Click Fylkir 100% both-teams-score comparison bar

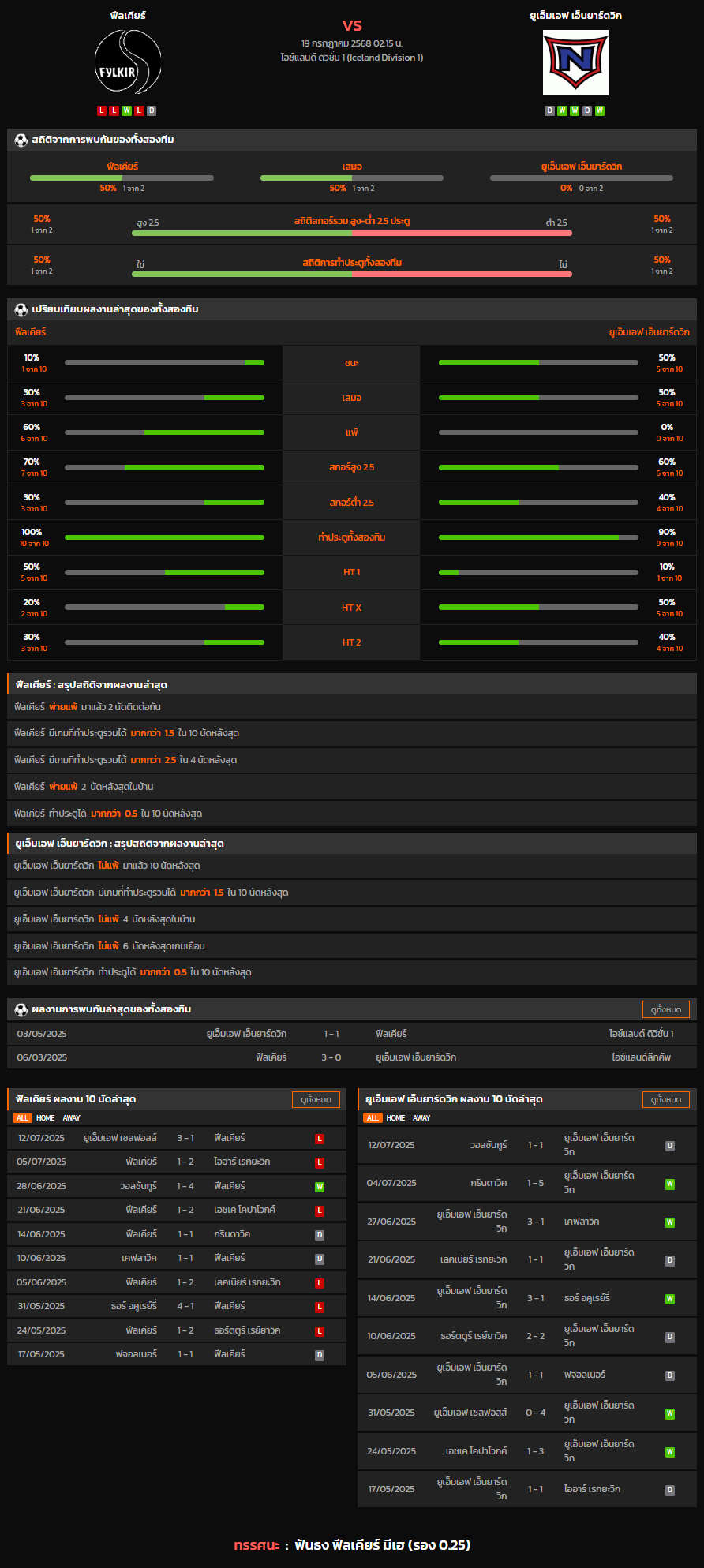click(x=164, y=537)
